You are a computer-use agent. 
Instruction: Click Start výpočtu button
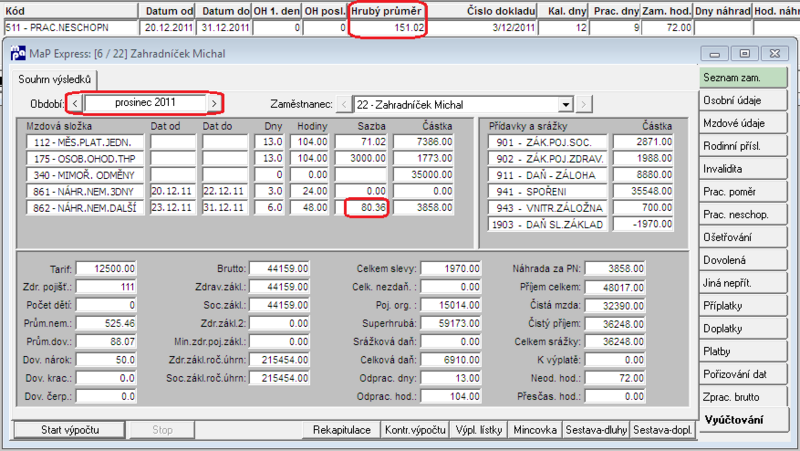(x=70, y=430)
